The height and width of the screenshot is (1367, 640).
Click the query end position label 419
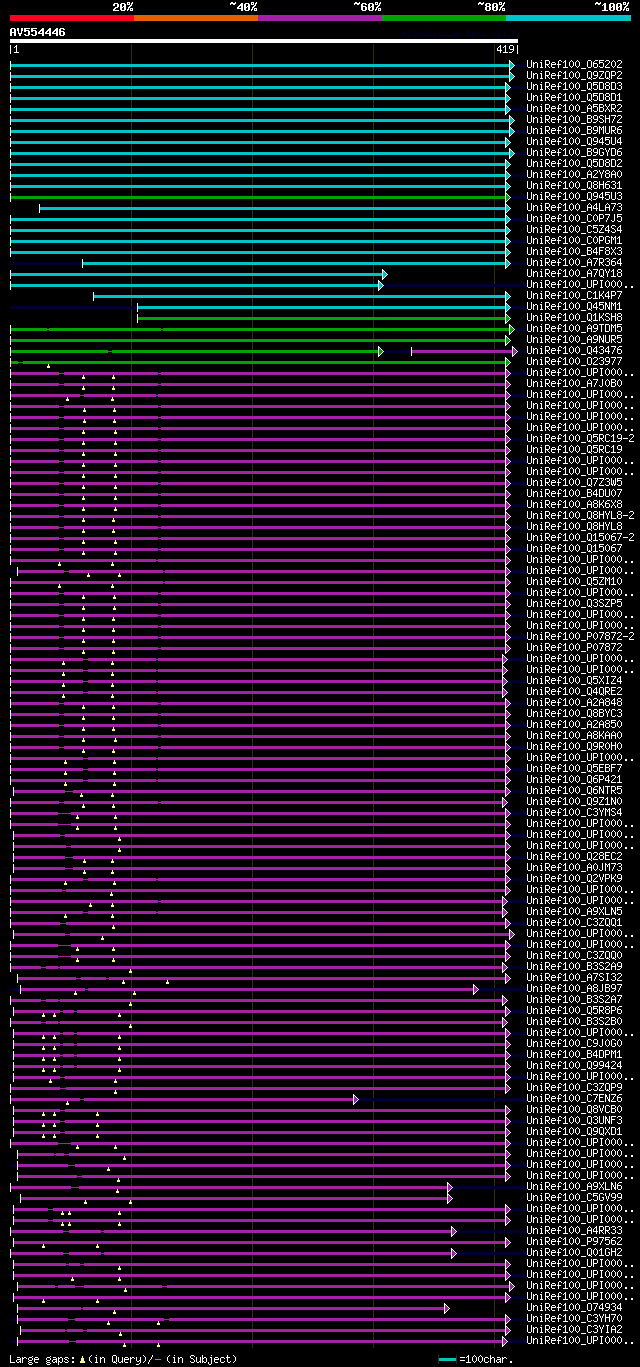(x=505, y=49)
